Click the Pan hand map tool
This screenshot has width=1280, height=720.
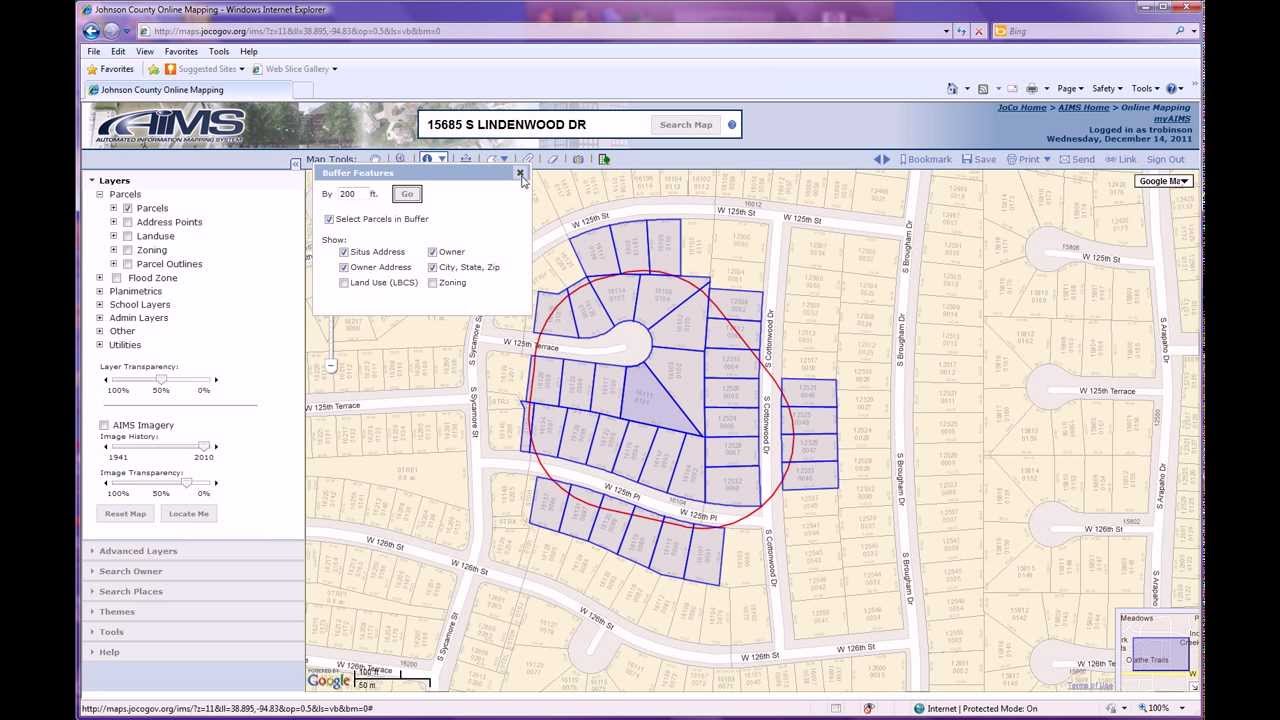click(375, 159)
